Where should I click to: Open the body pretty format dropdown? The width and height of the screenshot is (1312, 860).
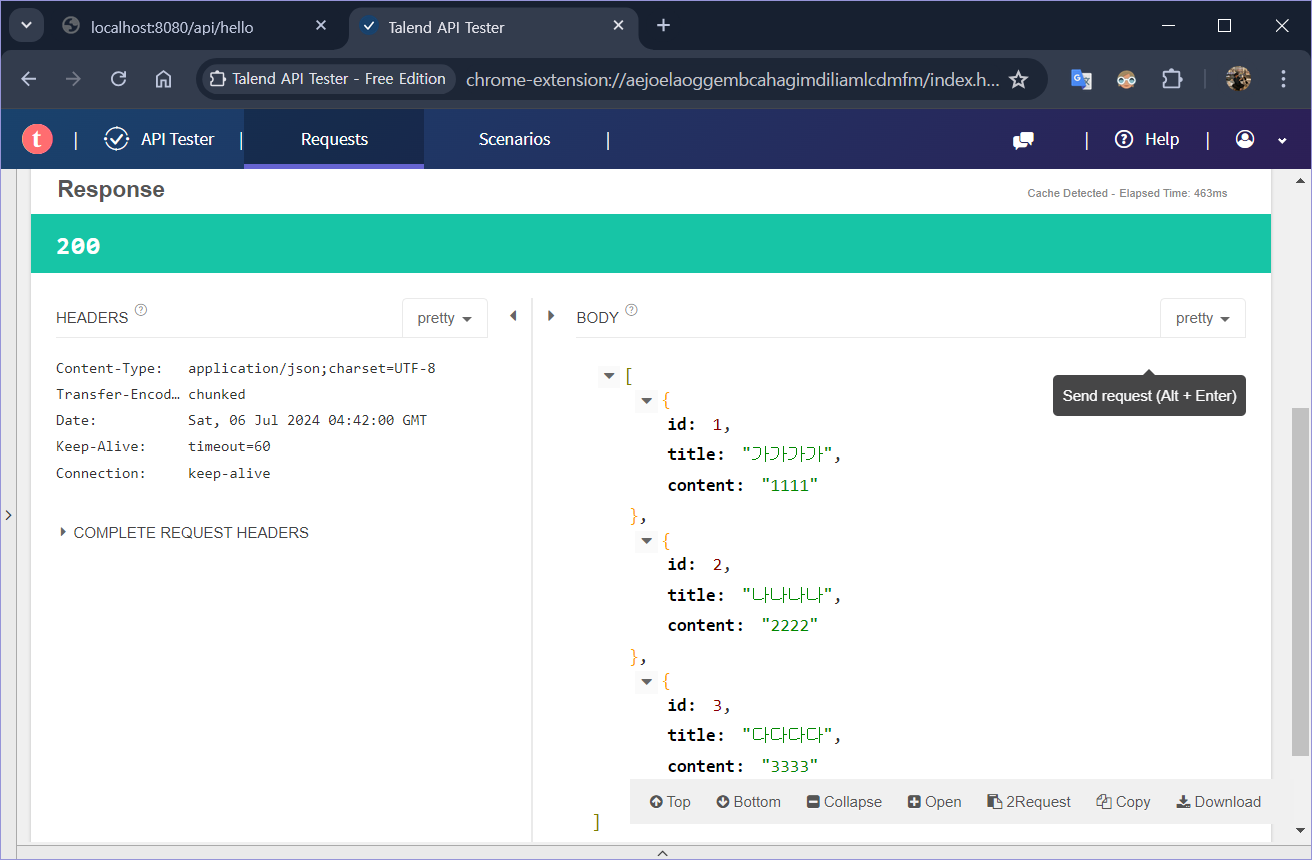[x=1202, y=318]
